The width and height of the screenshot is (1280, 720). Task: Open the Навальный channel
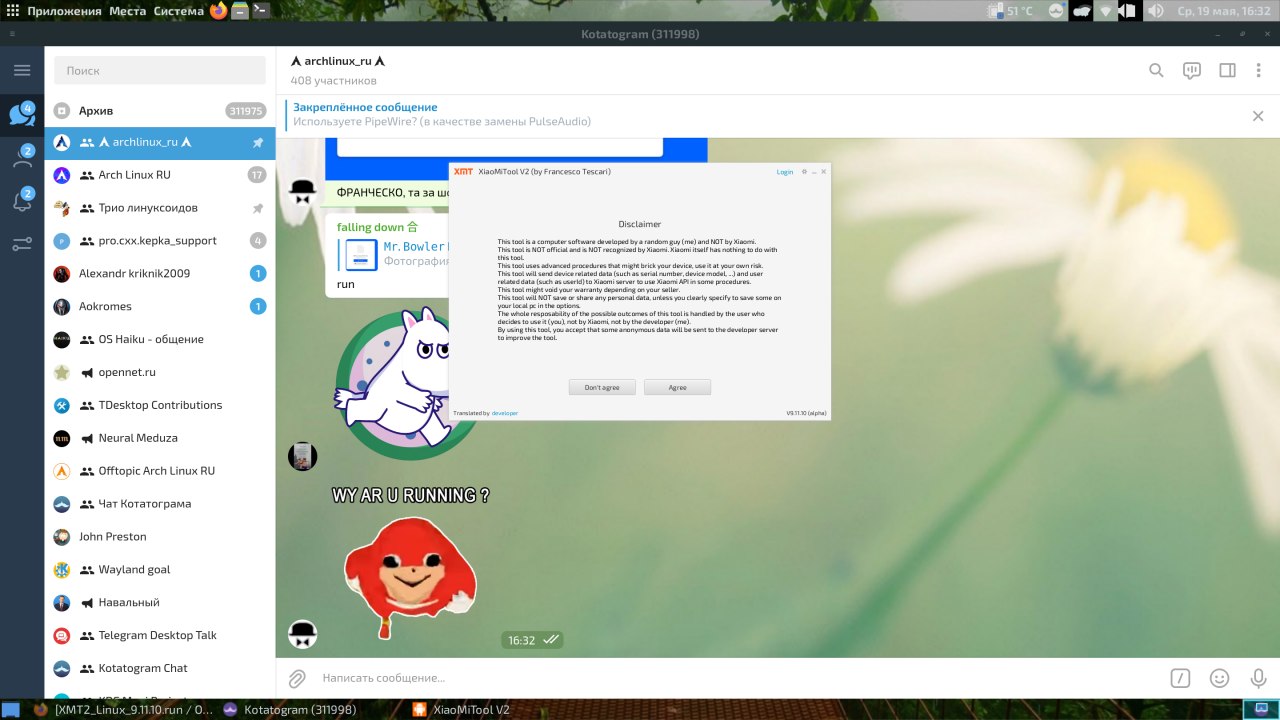160,602
